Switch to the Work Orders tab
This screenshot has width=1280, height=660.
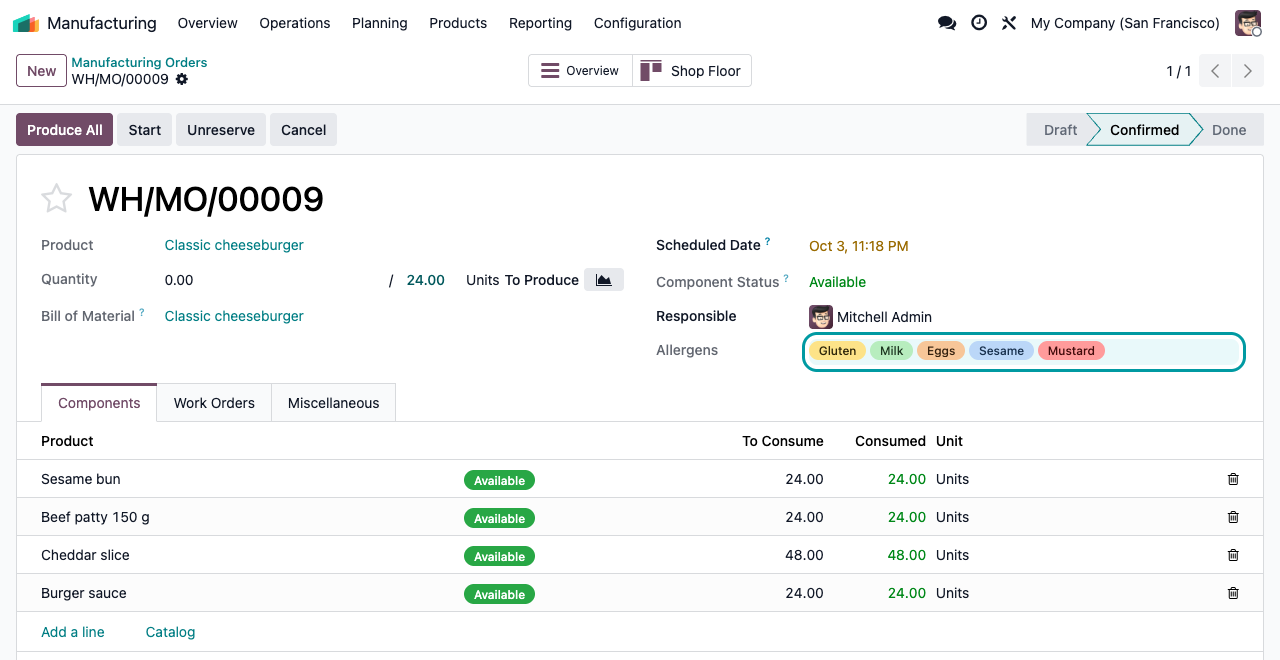point(214,403)
